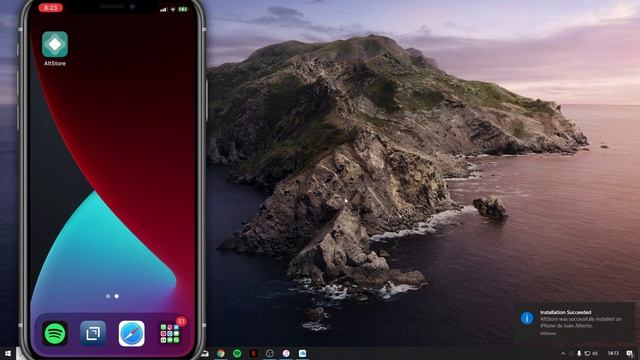Screen dimensions: 640x360
Task: Click the AltStore successfully installed message text
Action: (x=581, y=322)
